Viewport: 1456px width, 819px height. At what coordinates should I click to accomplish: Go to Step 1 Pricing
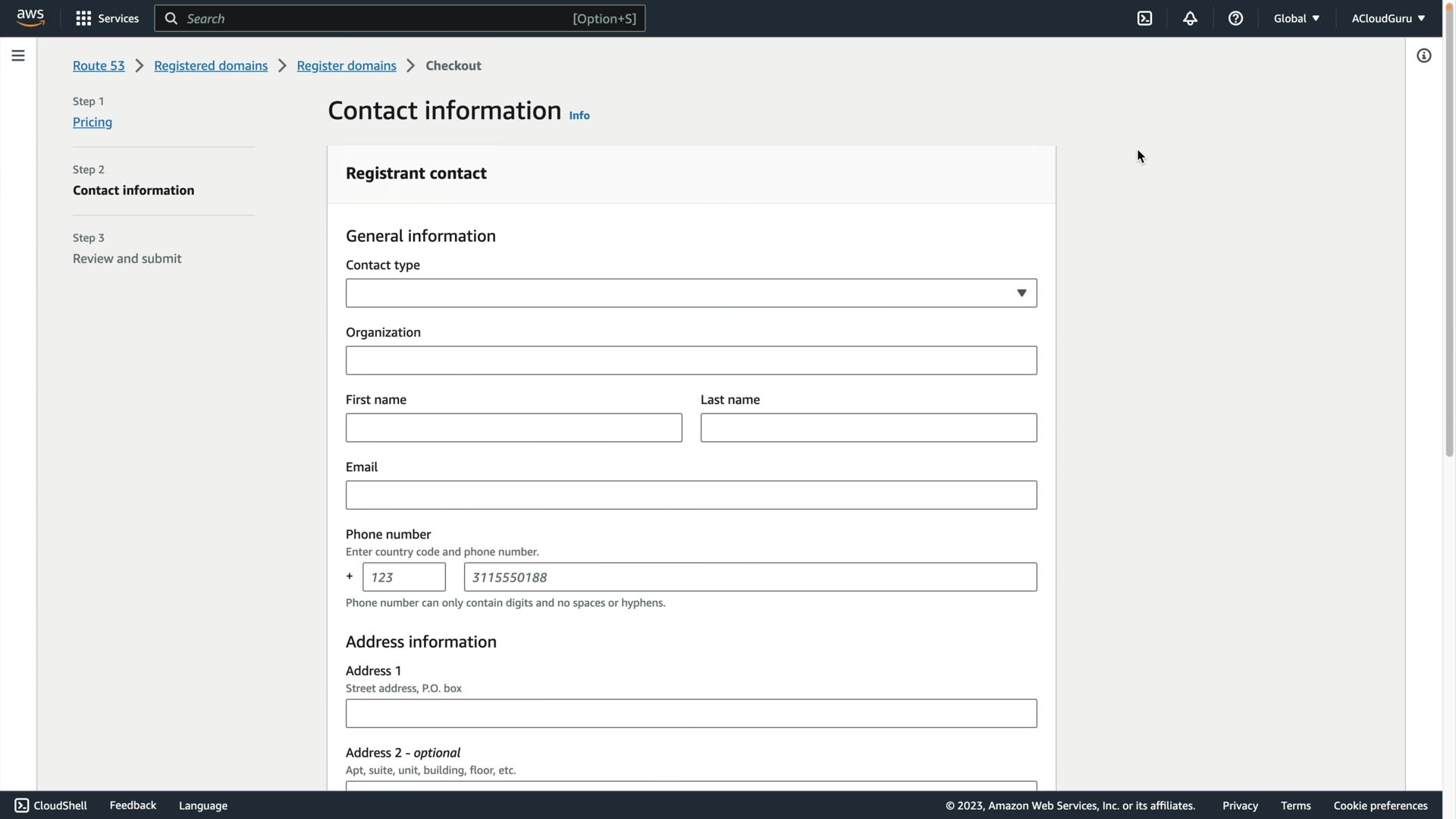pos(93,122)
